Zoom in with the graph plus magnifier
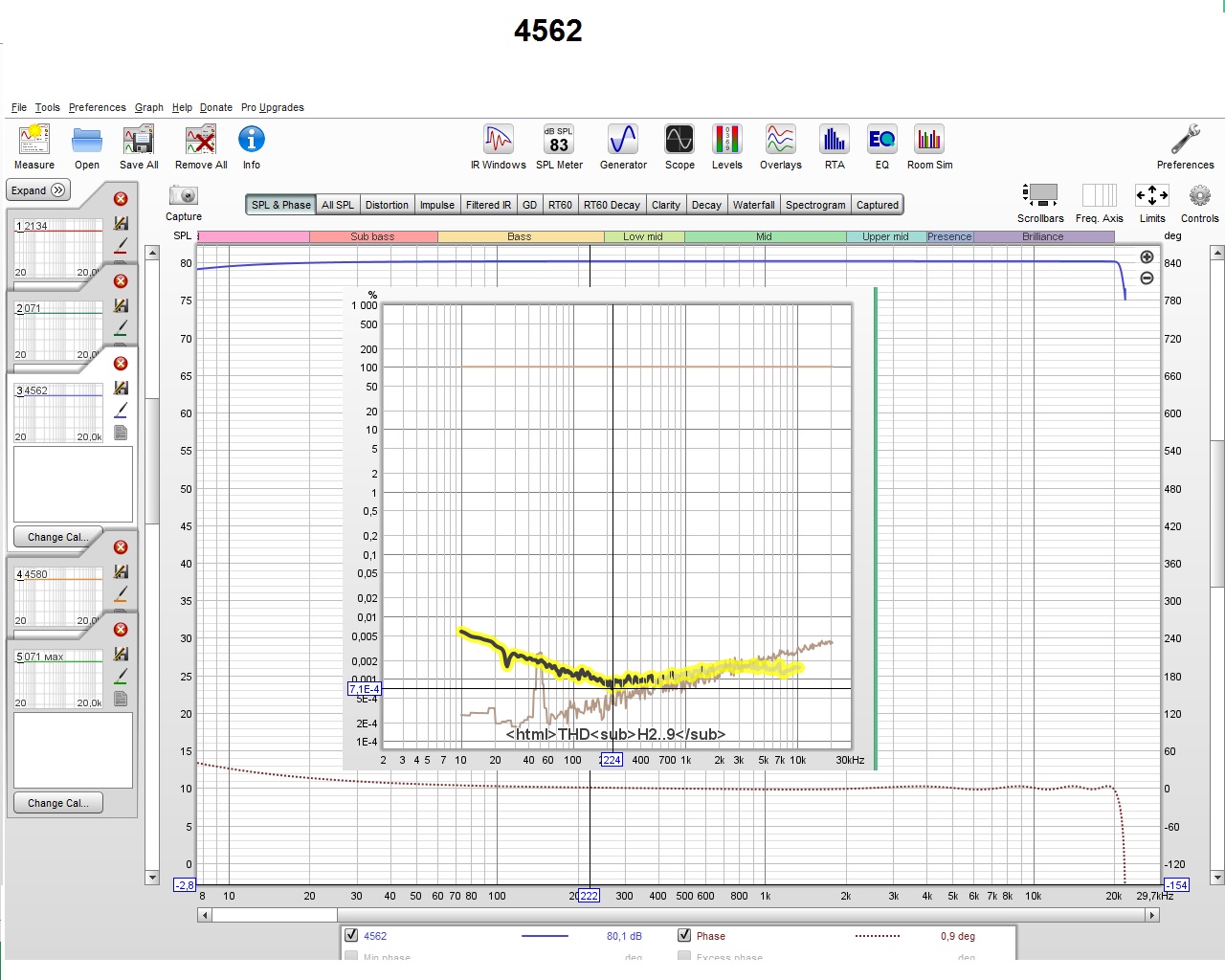 [x=1147, y=257]
